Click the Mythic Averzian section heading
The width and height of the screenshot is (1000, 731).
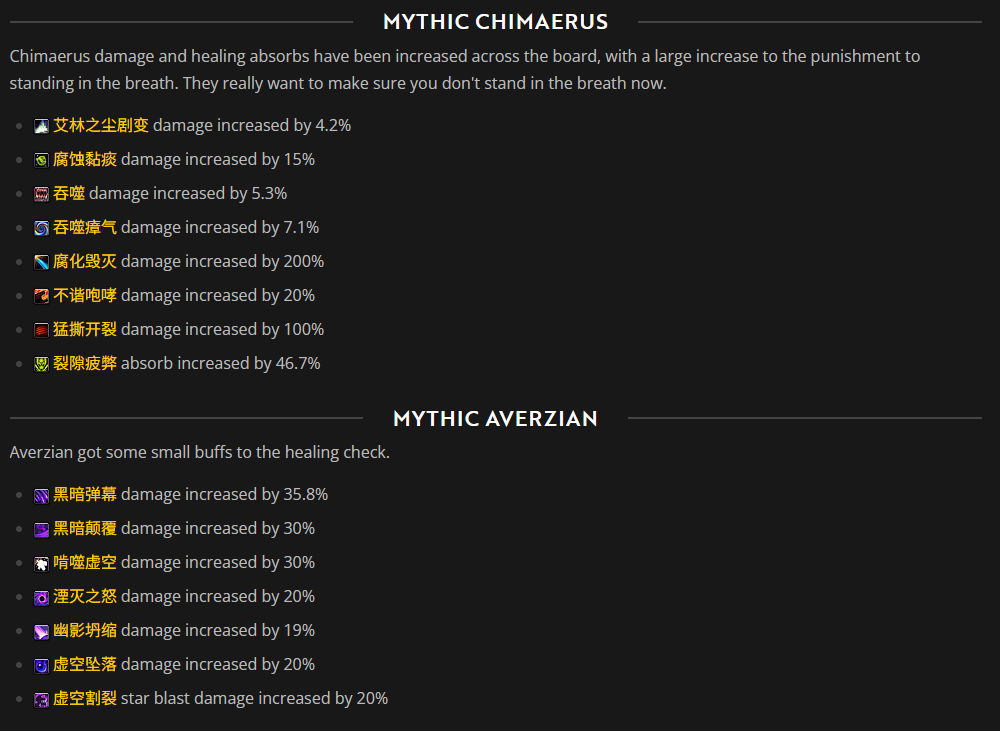point(496,418)
